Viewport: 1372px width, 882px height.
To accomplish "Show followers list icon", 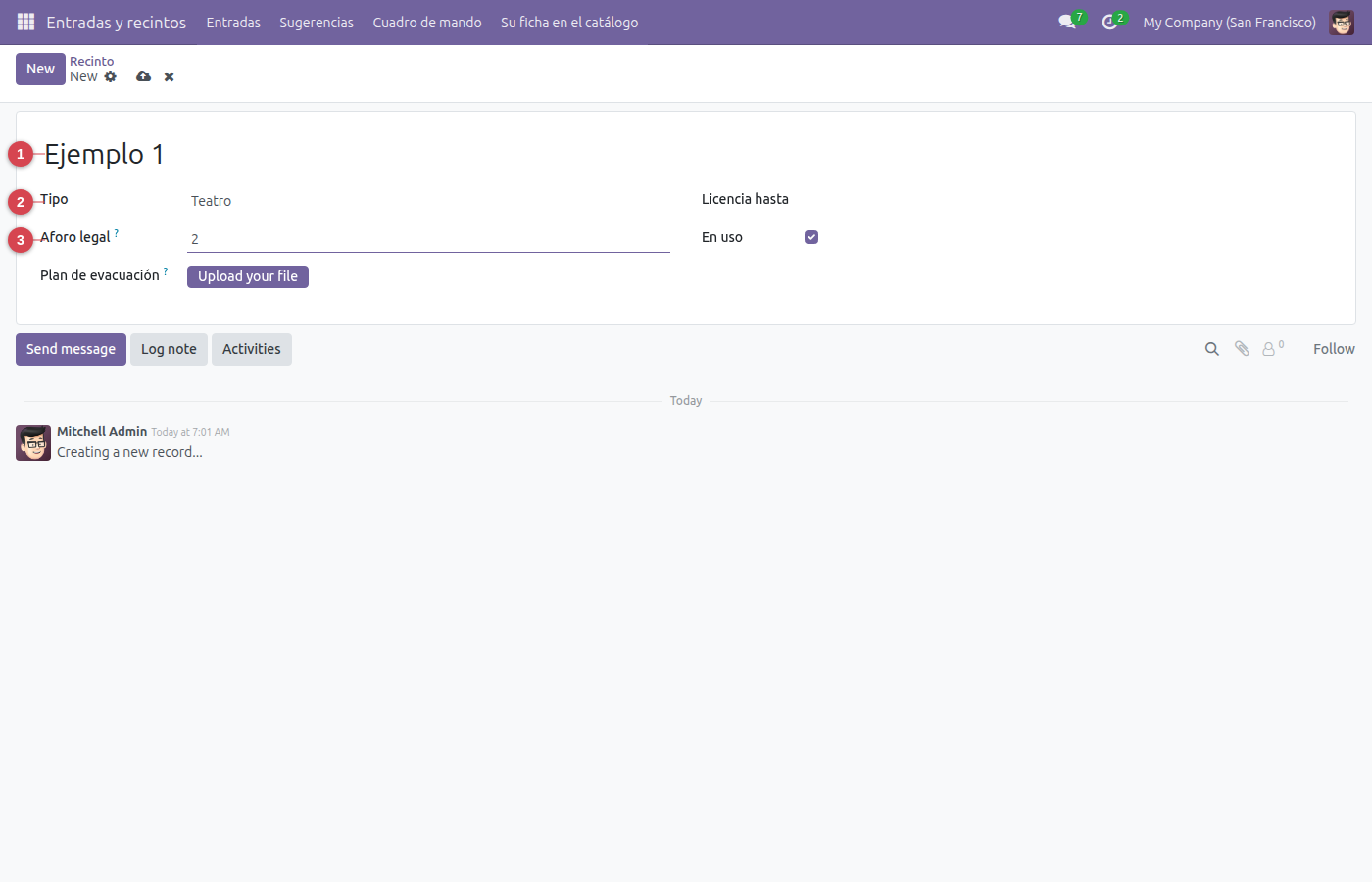I will [1273, 348].
